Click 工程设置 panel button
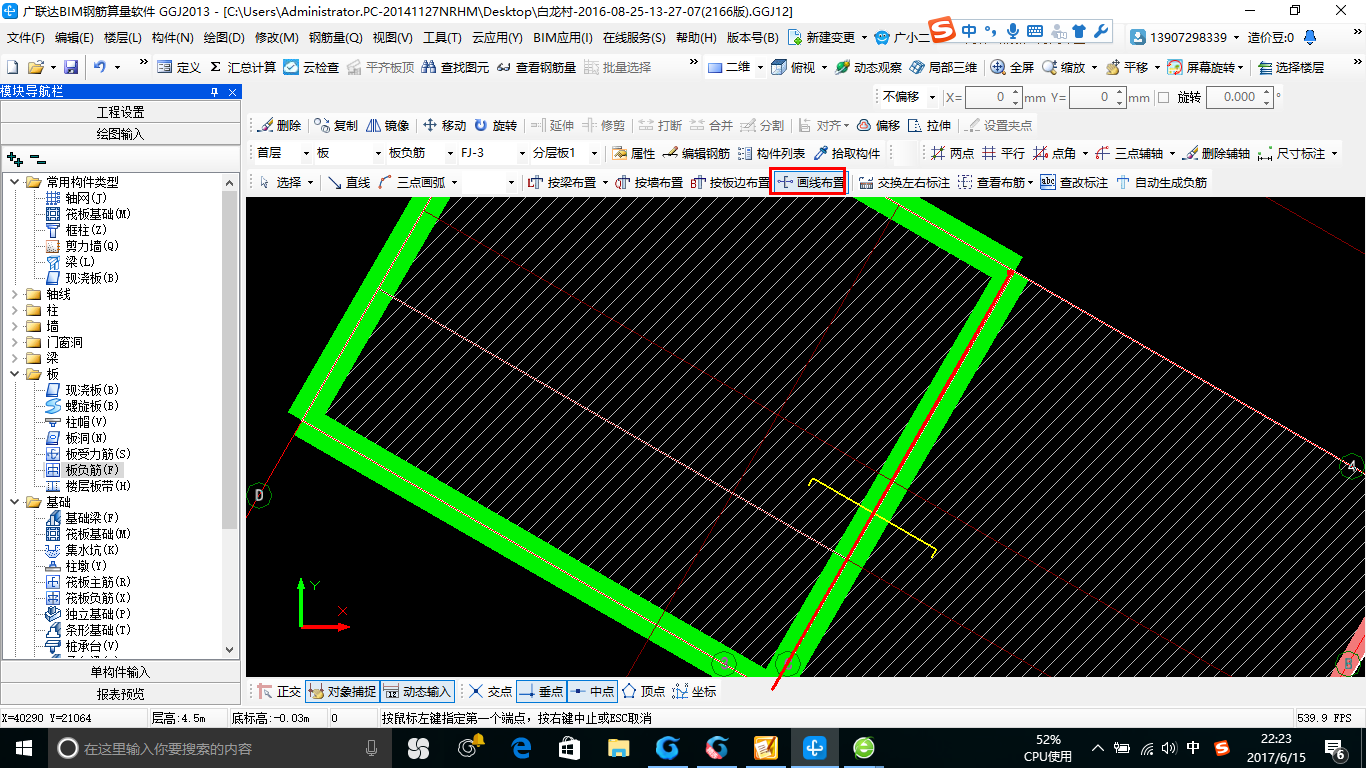Viewport: 1366px width, 768px height. (x=120, y=112)
